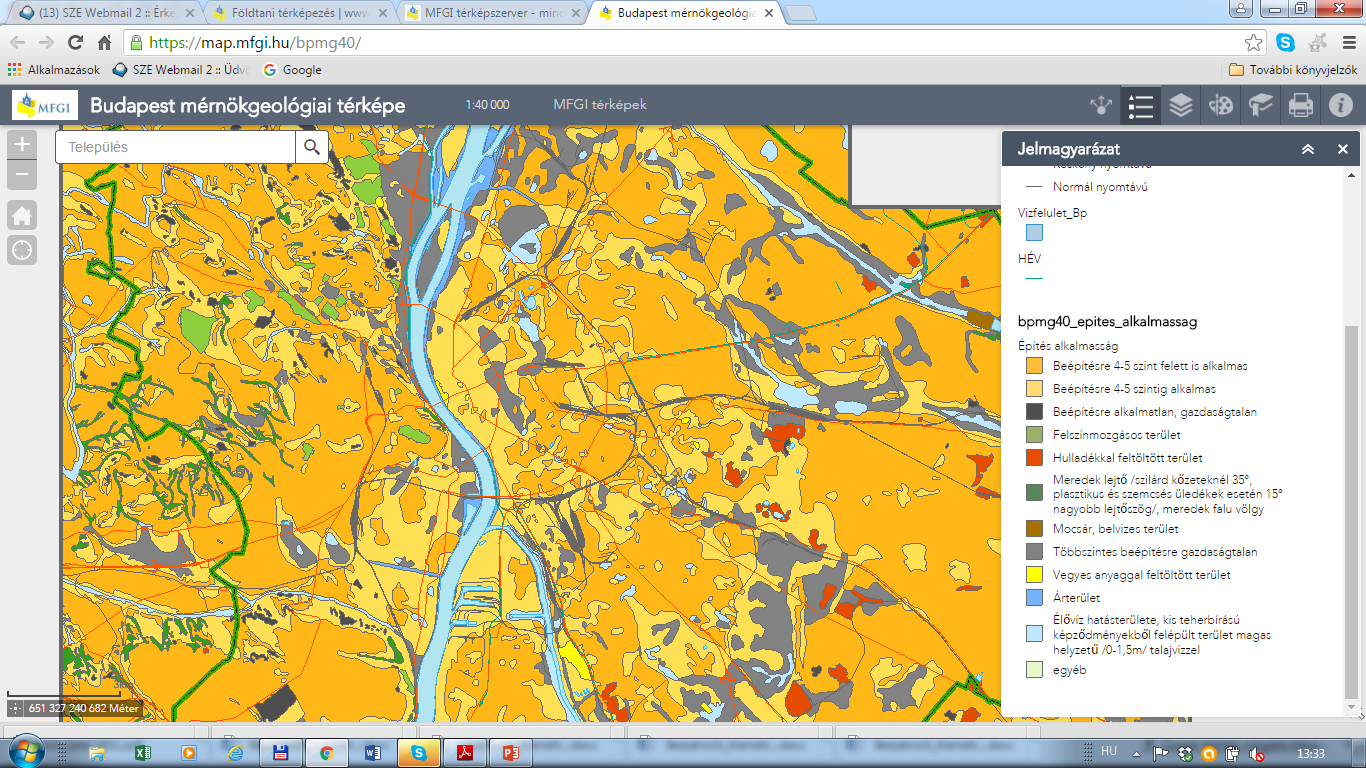Open the info (i) panel
Viewport: 1366px width, 768px height.
1340,105
